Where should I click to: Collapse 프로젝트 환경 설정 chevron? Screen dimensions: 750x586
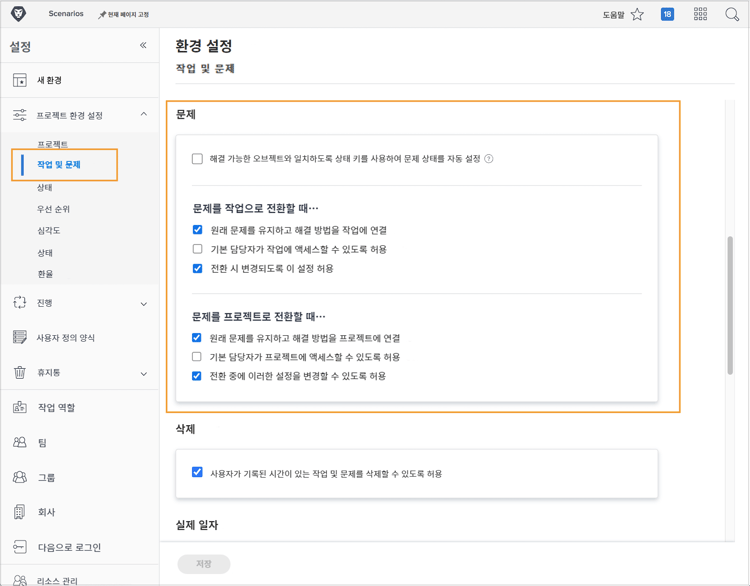[143, 114]
